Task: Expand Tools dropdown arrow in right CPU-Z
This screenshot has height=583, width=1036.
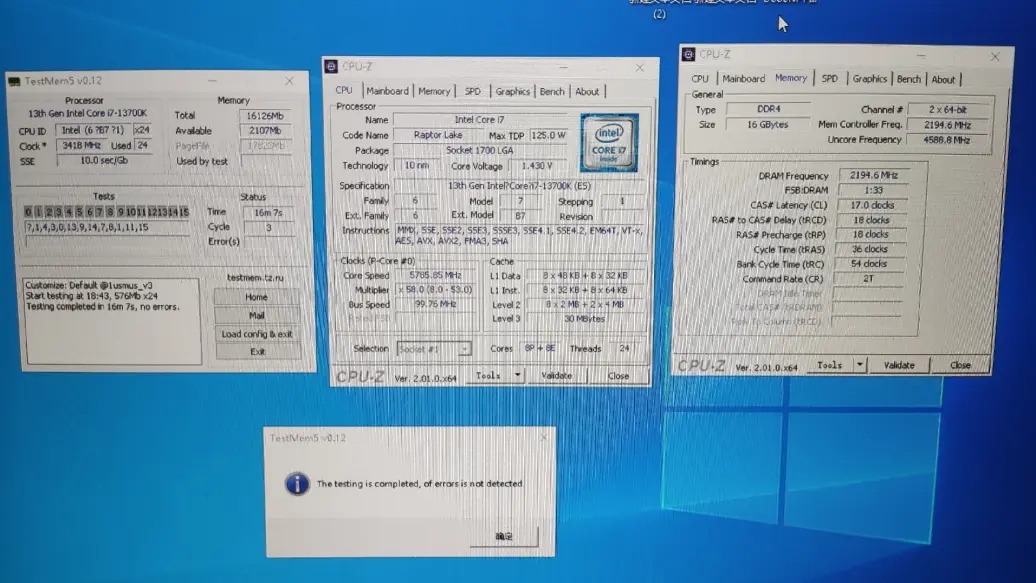Action: coord(860,364)
